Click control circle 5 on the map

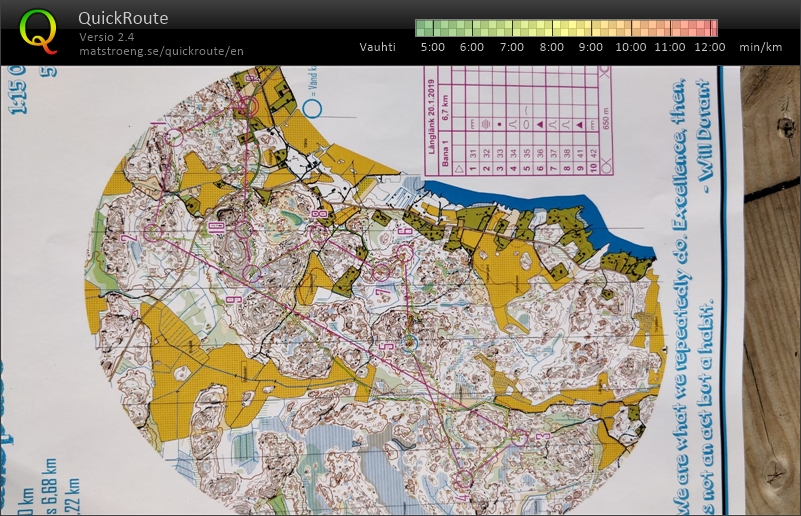409,343
